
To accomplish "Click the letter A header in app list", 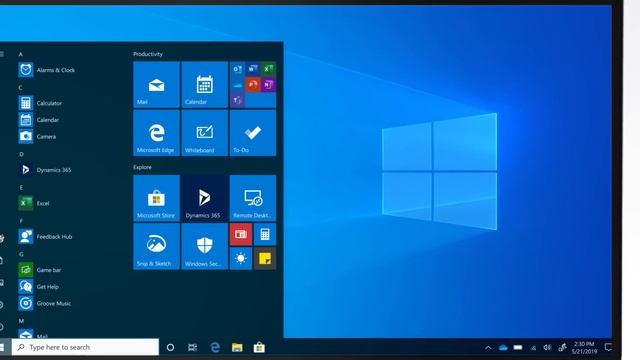I will (20, 54).
